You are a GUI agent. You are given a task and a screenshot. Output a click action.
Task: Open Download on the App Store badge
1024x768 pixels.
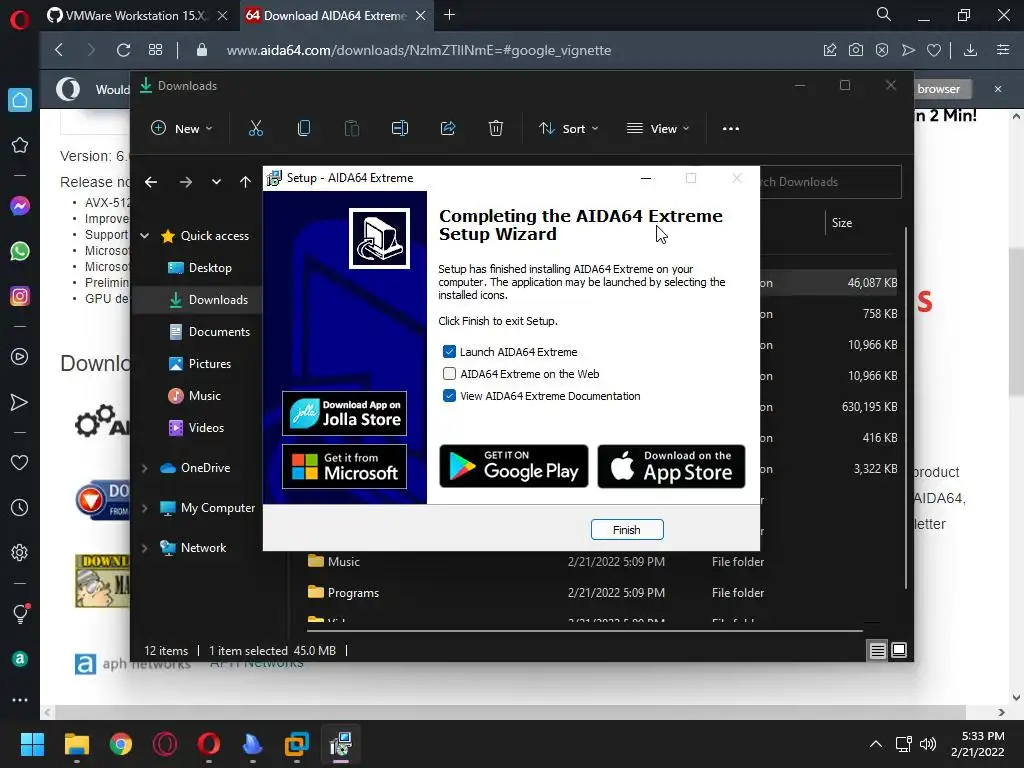(671, 466)
